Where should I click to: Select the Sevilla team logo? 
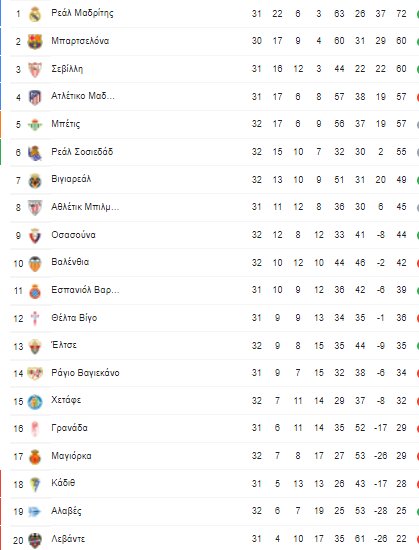[35, 69]
